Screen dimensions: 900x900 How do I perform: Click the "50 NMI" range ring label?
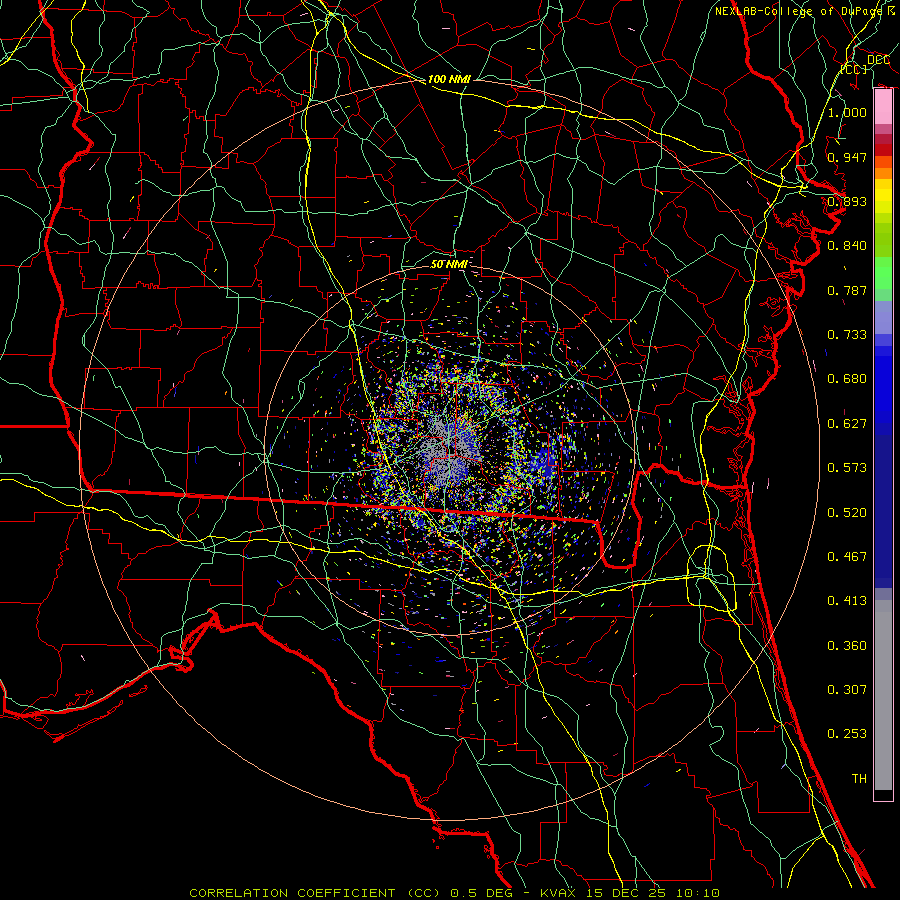tap(449, 264)
